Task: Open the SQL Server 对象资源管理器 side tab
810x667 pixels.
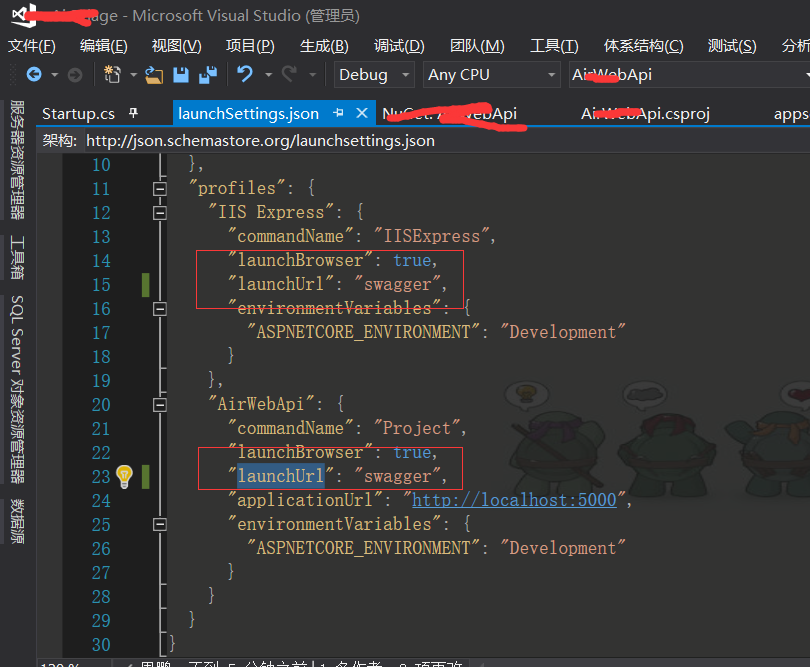Action: (x=18, y=390)
